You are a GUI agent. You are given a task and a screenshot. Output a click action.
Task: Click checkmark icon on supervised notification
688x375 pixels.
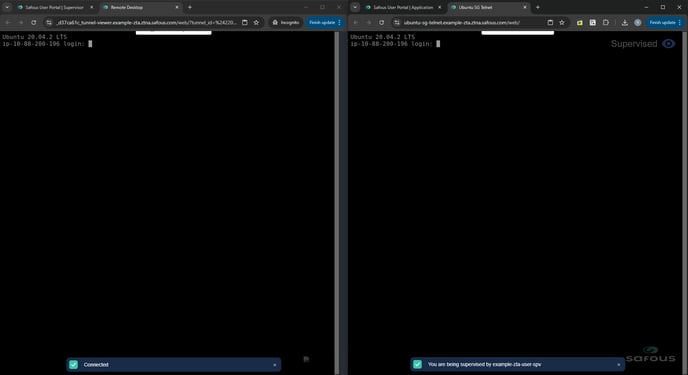pos(417,364)
